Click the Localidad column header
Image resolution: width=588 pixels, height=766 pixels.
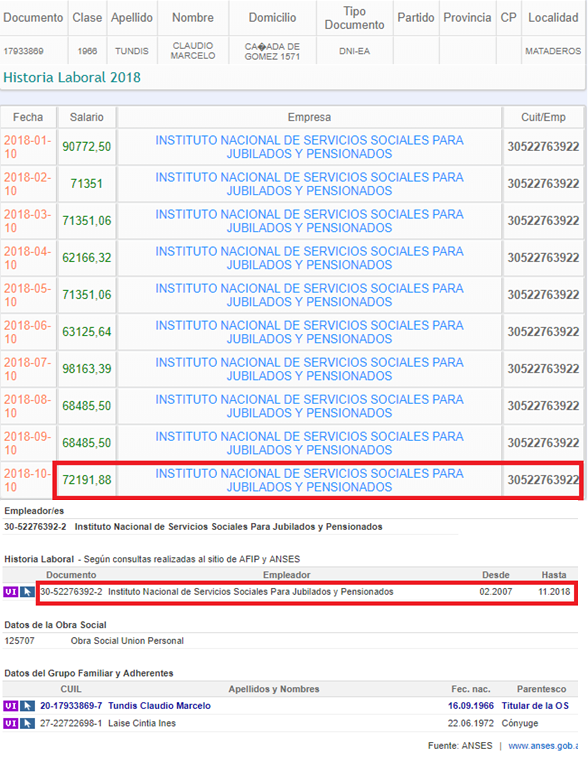pos(553,18)
